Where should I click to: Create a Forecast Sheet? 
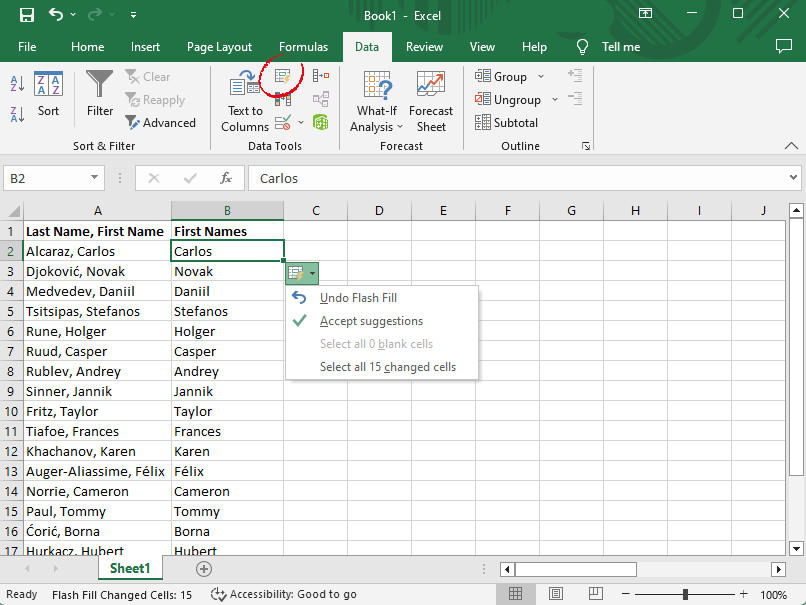tap(431, 102)
